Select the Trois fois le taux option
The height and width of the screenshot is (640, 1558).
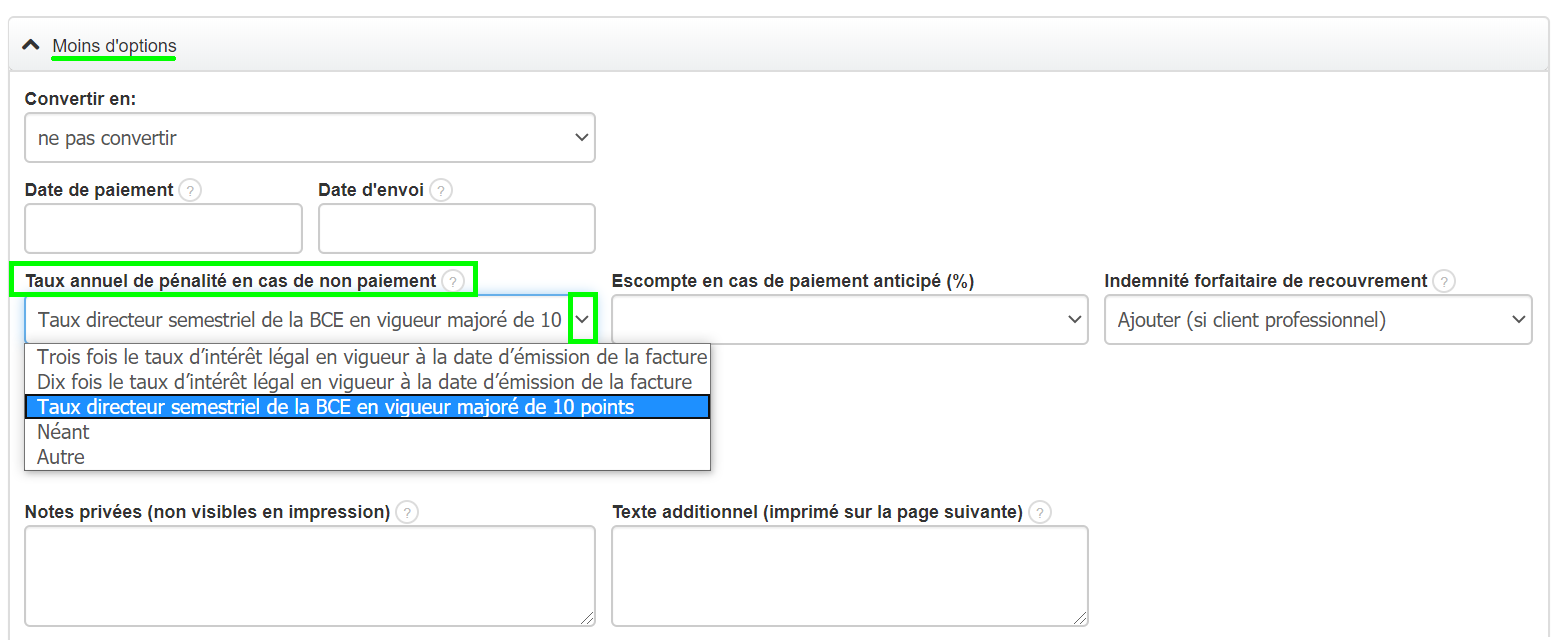point(370,356)
